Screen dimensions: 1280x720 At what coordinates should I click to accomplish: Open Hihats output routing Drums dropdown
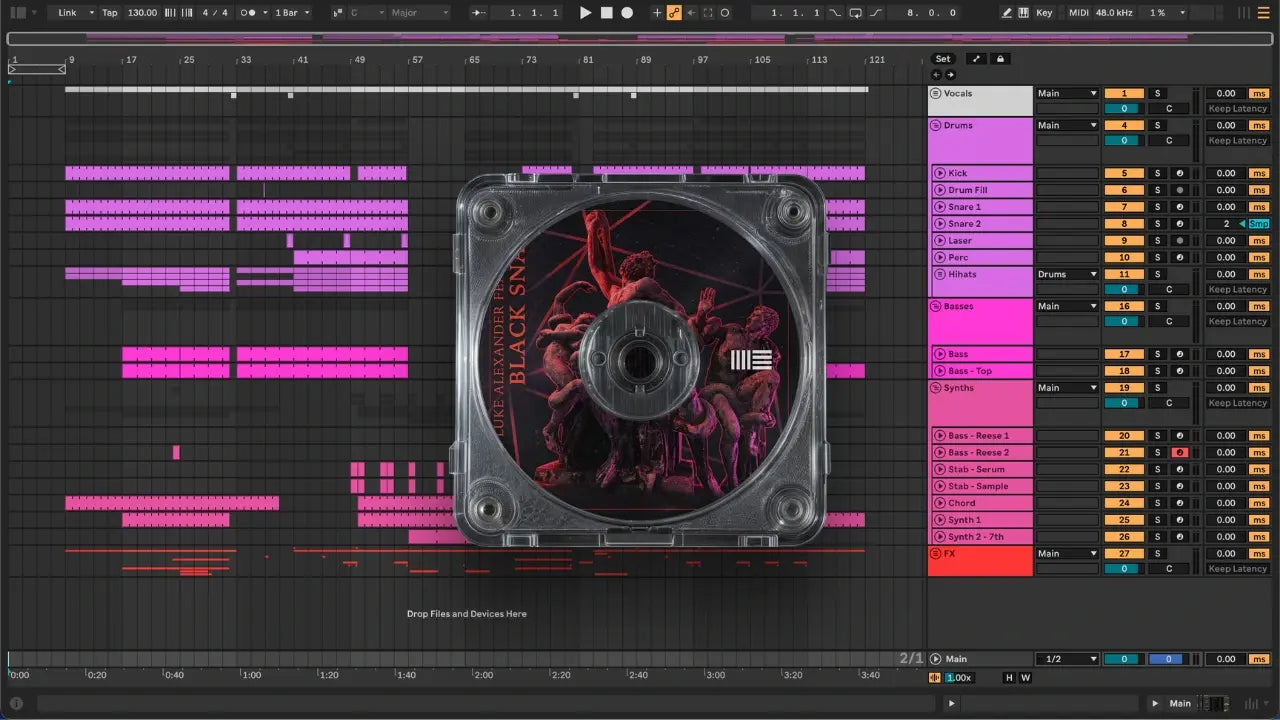[x=1067, y=274]
